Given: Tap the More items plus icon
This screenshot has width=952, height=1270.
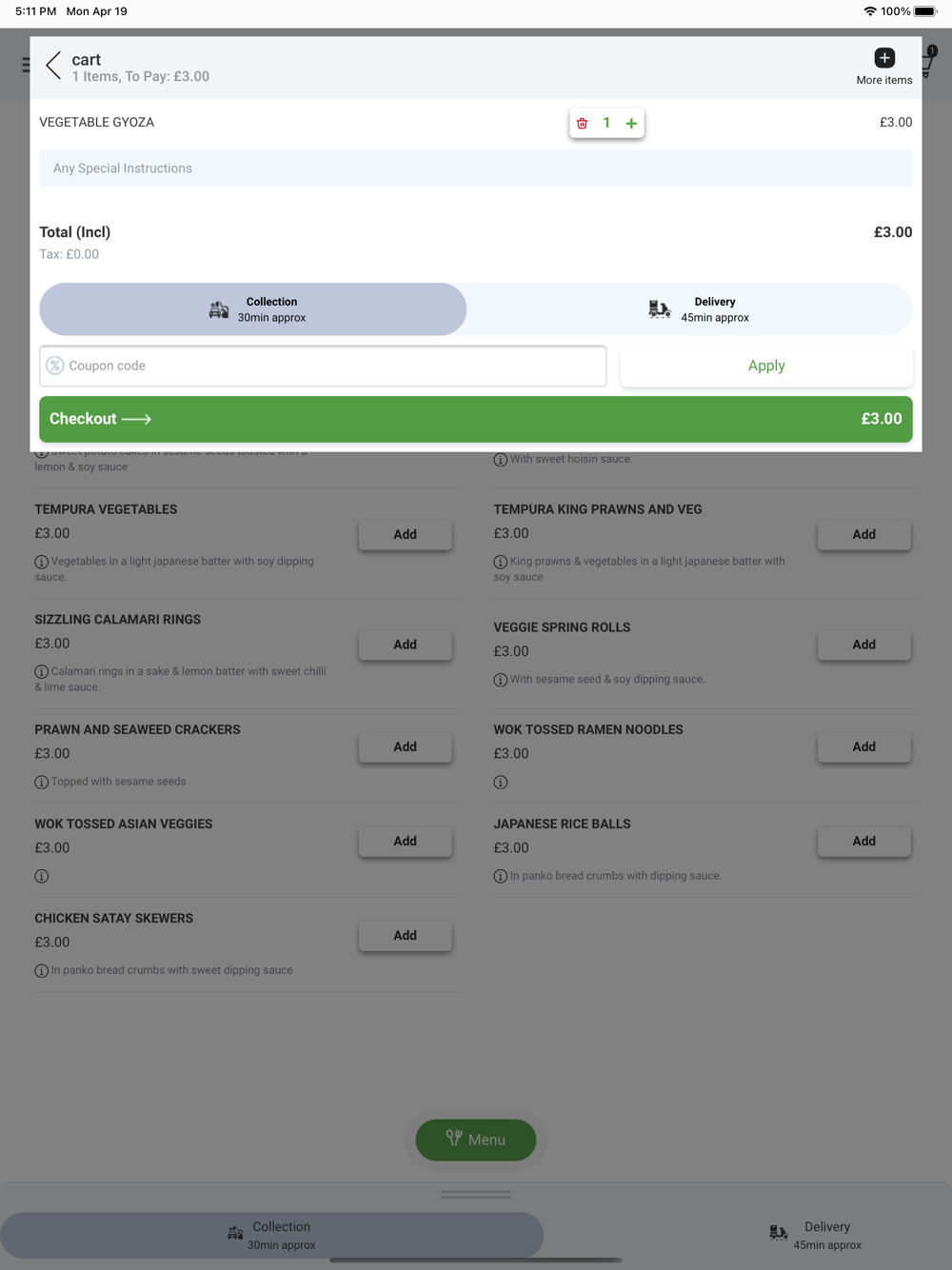Looking at the screenshot, I should pos(884,58).
